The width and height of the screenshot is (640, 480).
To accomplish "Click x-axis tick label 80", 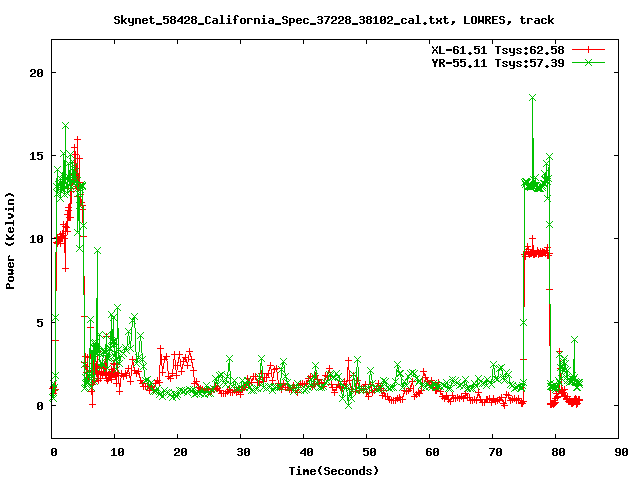I will 558,452.
